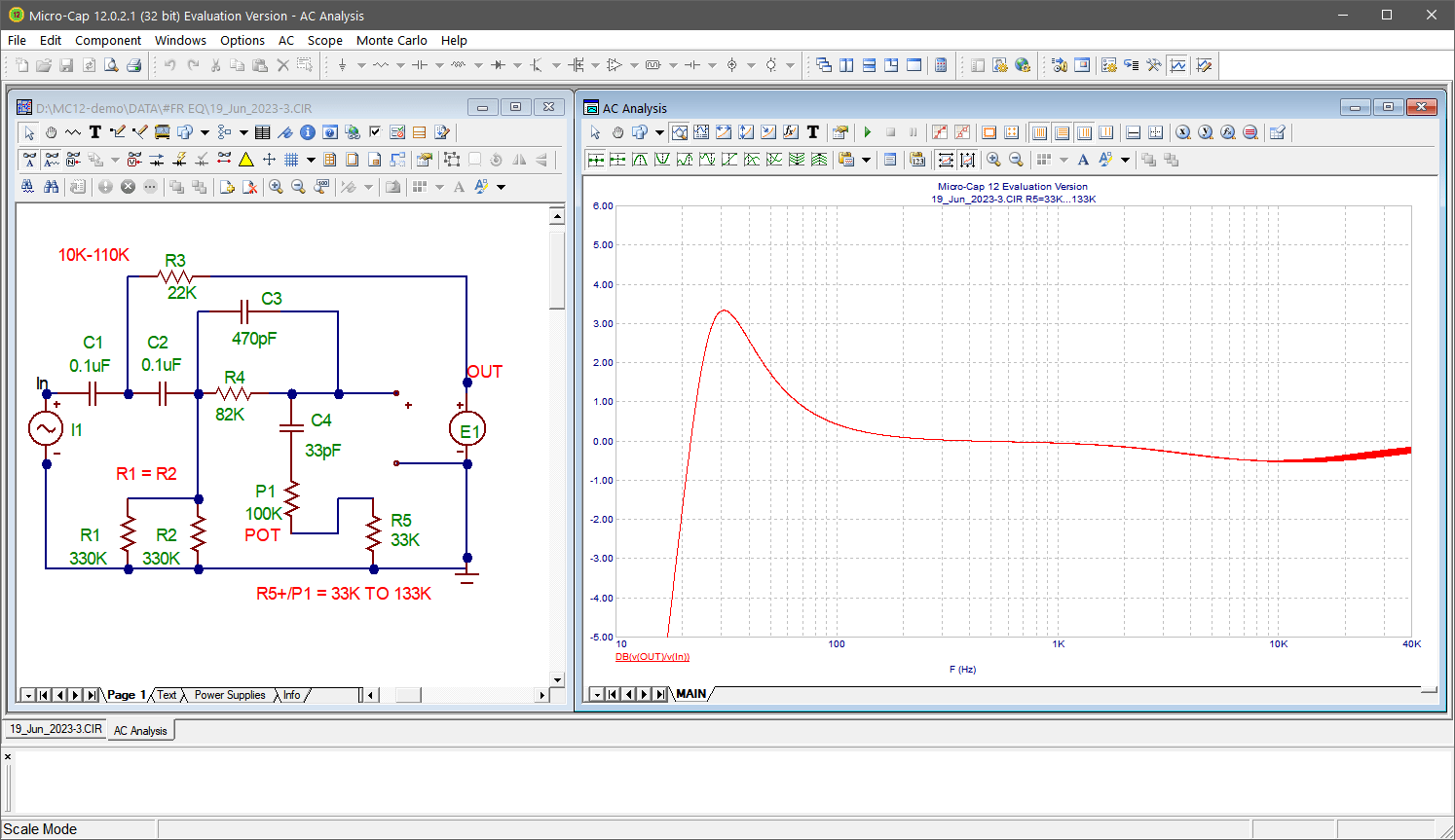Click the Print icon in the main toolbar
Image resolution: width=1455 pixels, height=840 pixels.
point(134,65)
